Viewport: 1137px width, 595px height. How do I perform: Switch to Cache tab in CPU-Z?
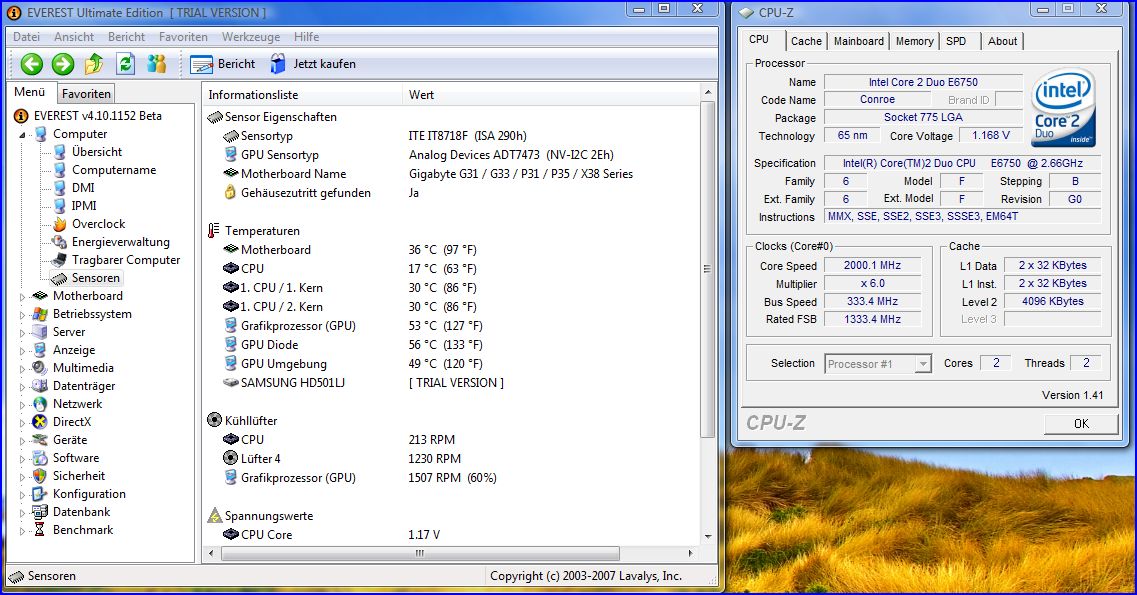coord(806,41)
